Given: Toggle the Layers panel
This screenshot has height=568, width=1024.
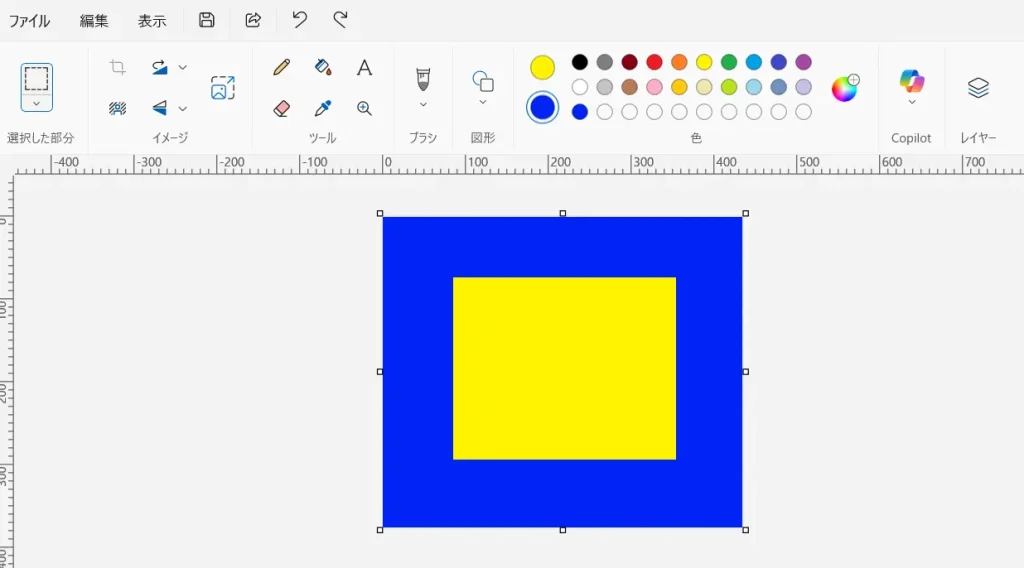Looking at the screenshot, I should click(x=978, y=88).
